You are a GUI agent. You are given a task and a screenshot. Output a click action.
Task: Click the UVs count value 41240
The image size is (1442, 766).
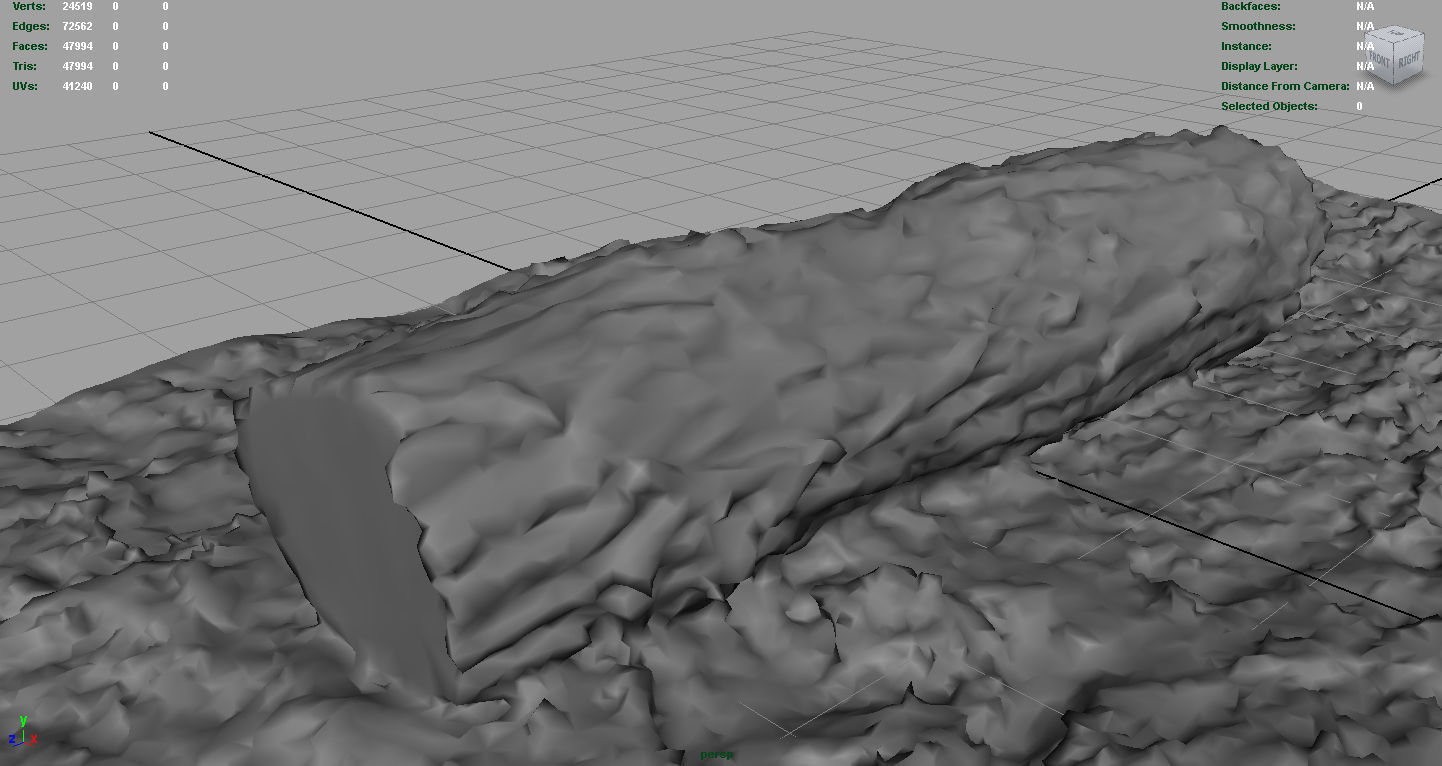[77, 86]
